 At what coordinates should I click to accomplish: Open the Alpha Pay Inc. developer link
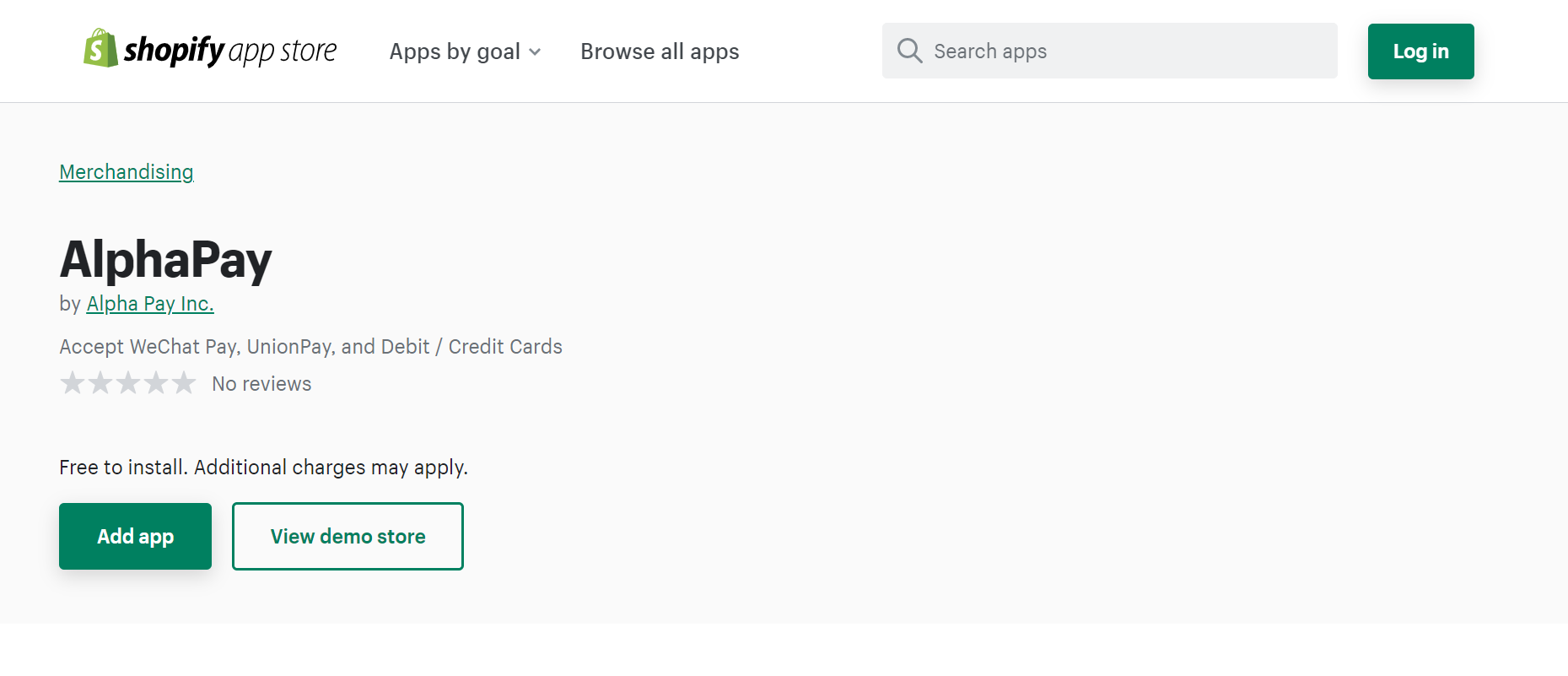coord(150,304)
